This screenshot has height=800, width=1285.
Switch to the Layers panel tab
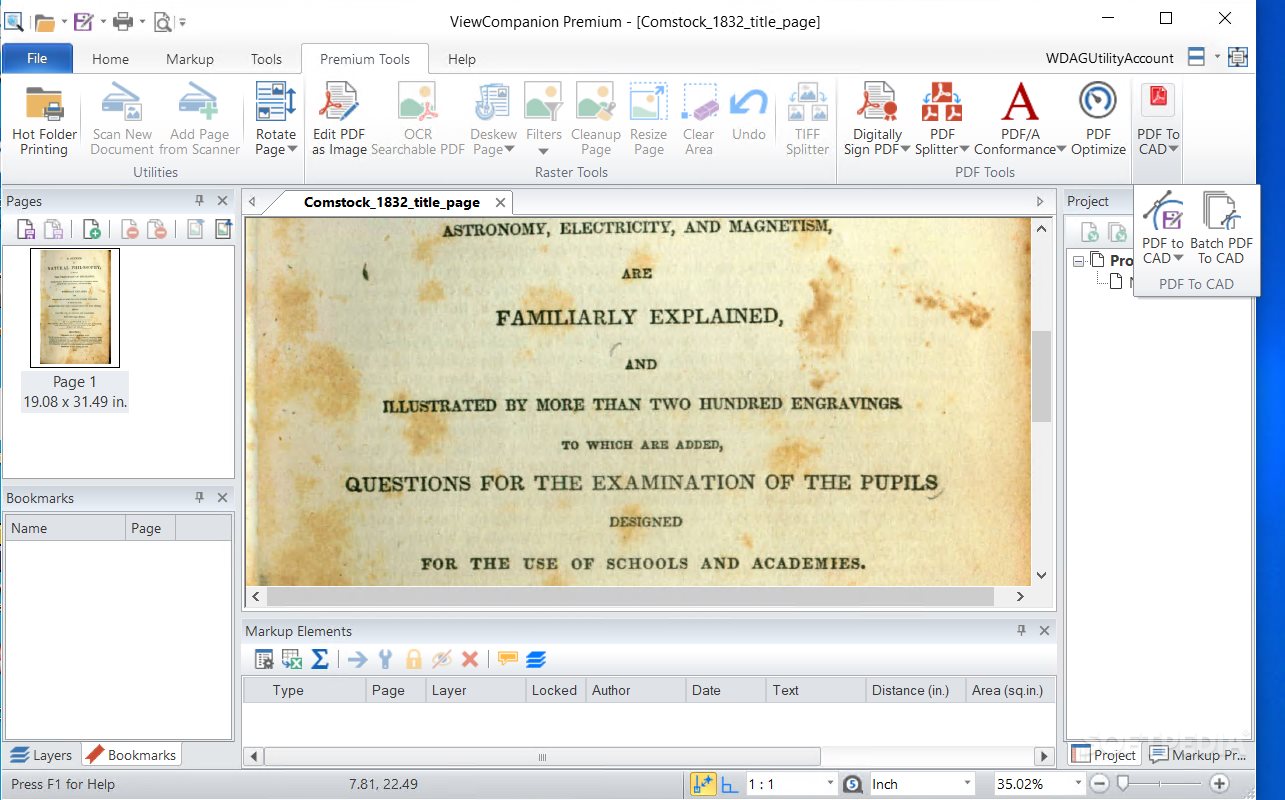[41, 755]
